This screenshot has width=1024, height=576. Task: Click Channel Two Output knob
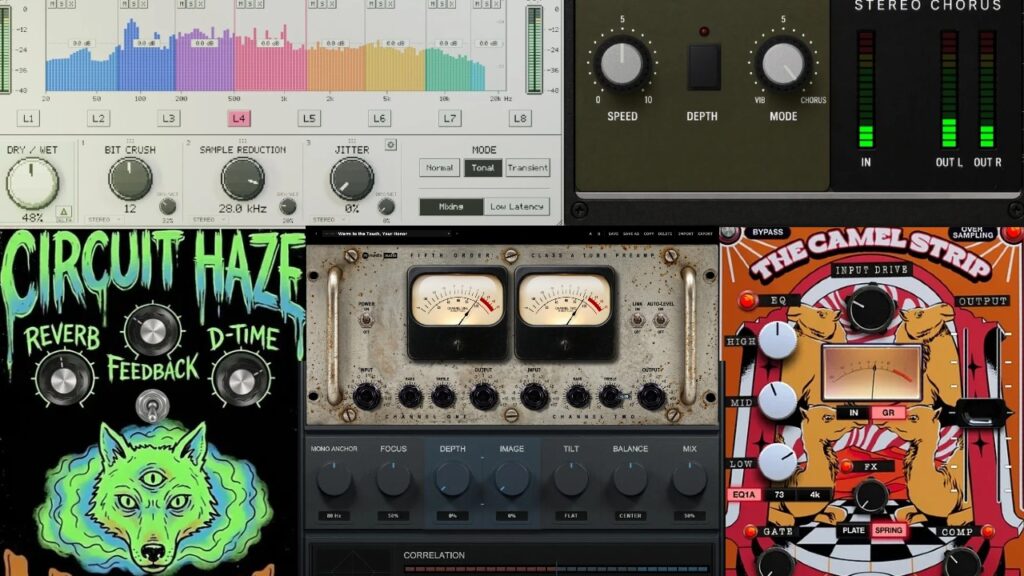coord(650,396)
